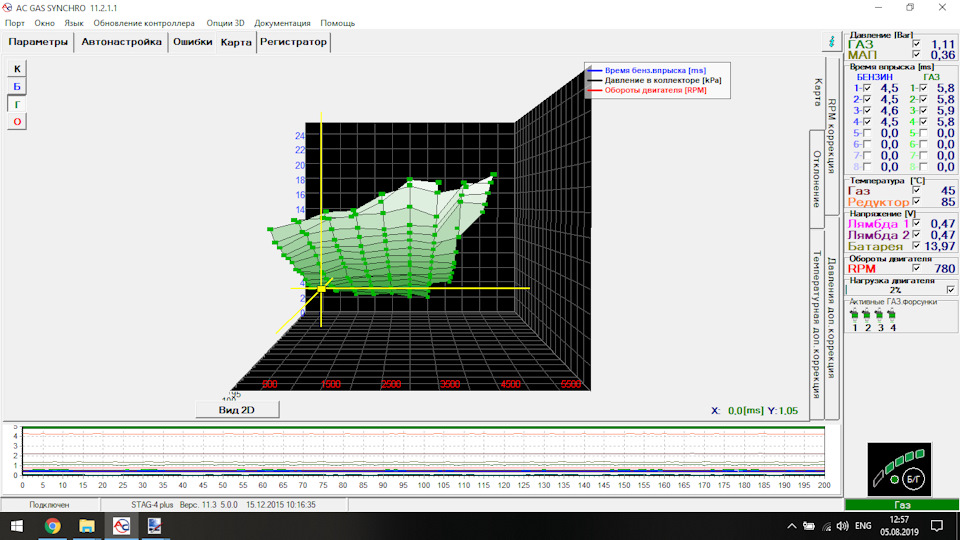Screen dimensions: 960x540
Task: Select the Температурная доп. коррекция tab
Action: tap(816, 324)
